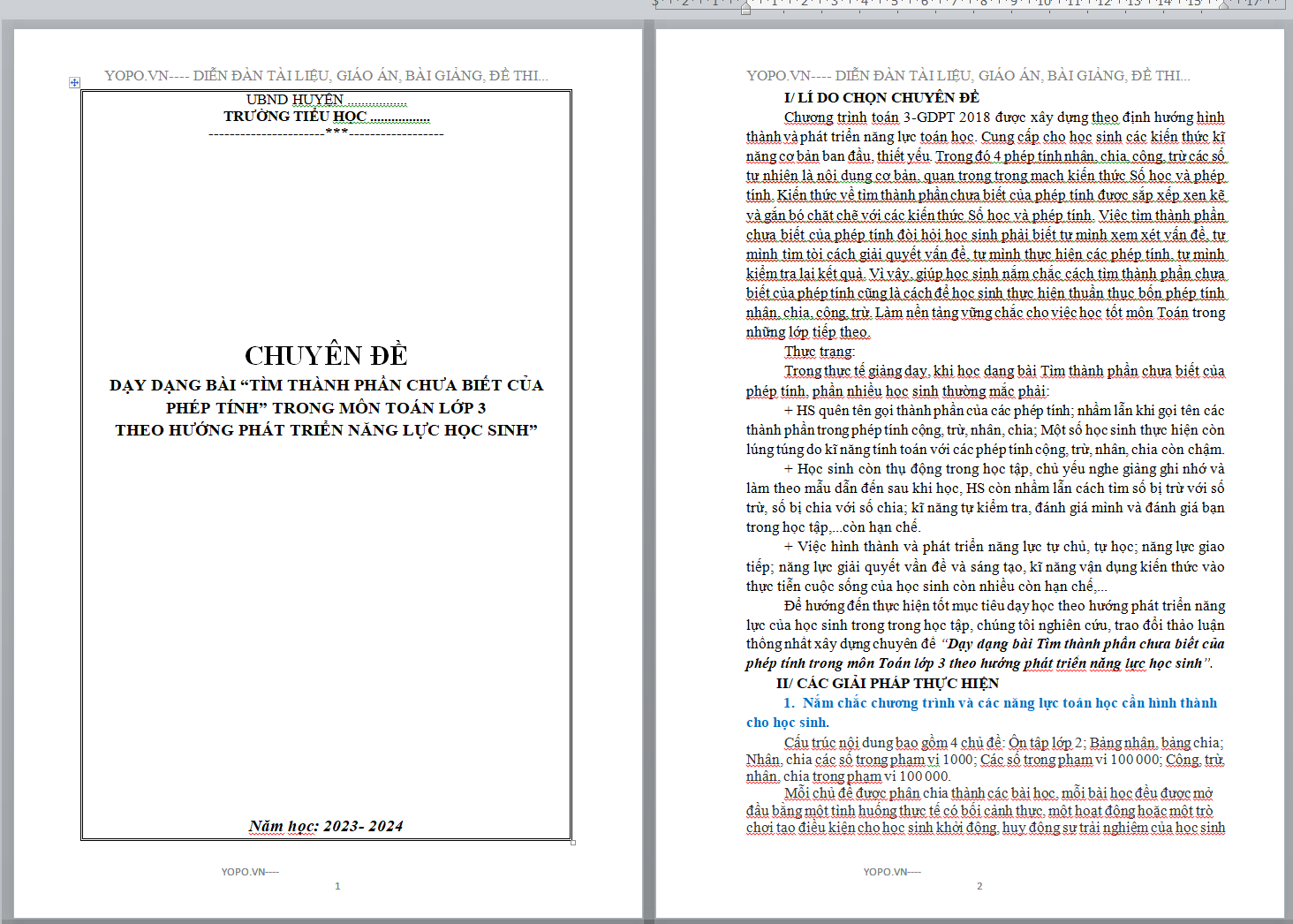Click the line starting 'Mỗi chủ đề được phân chia'
The image size is (1293, 924).
click(998, 793)
